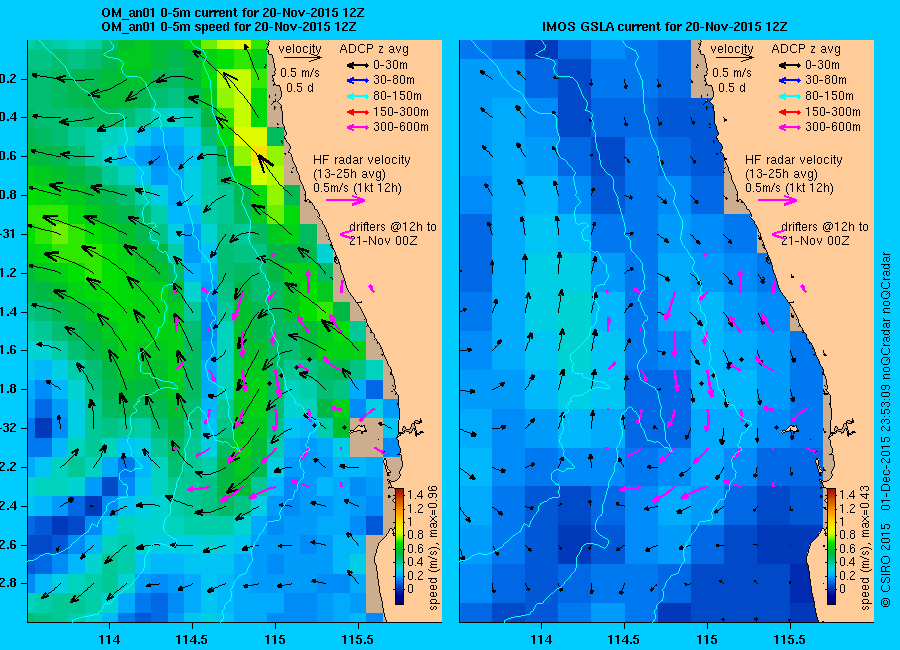Click the '0.5 d' velocity label in right panel
The height and width of the screenshot is (650, 900).
tap(732, 88)
